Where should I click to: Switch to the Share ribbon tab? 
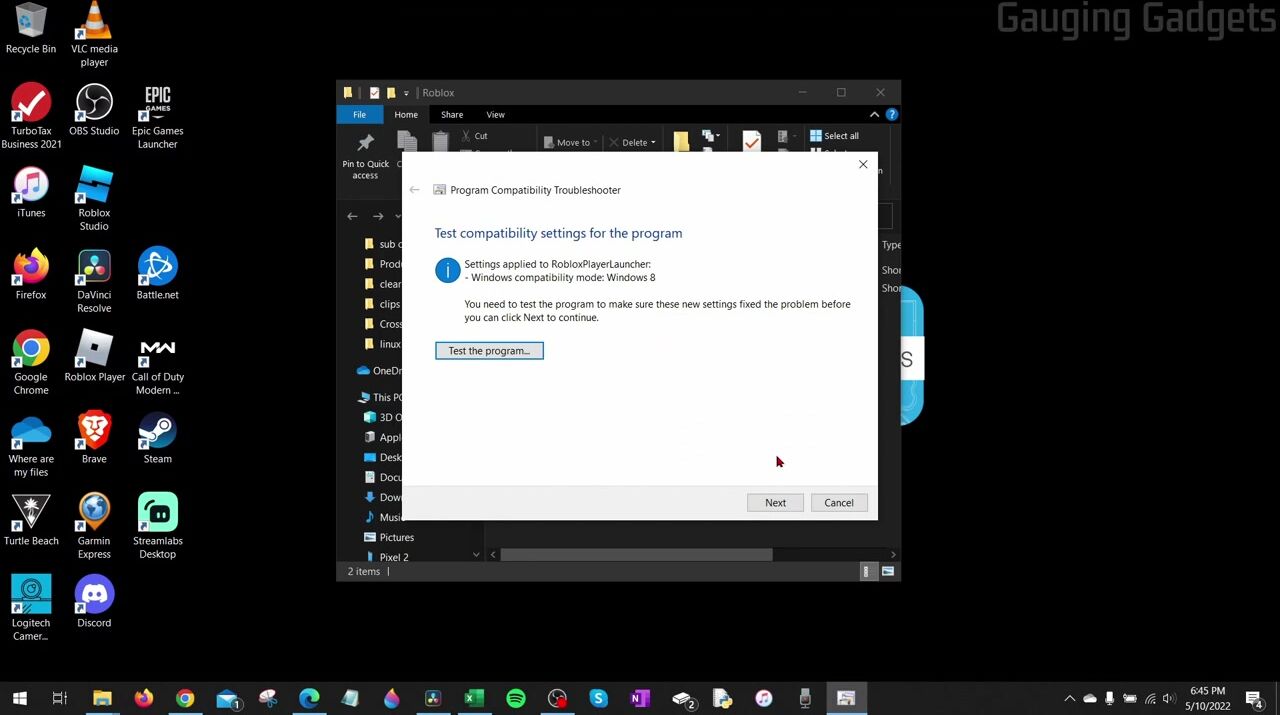click(x=452, y=115)
